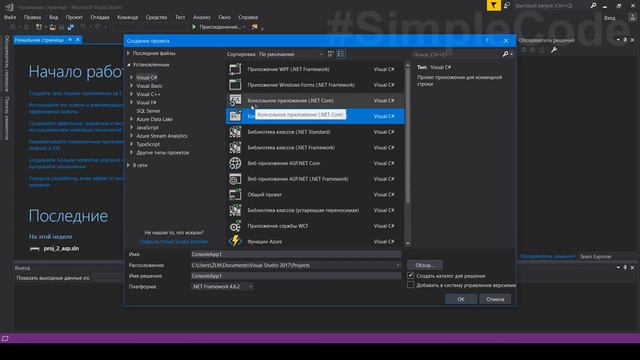Click the Quick Launch magnifier icon

(593, 5)
